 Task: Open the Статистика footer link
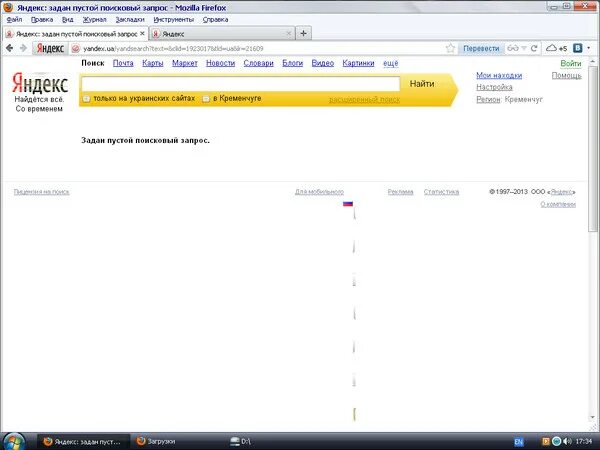click(x=441, y=192)
